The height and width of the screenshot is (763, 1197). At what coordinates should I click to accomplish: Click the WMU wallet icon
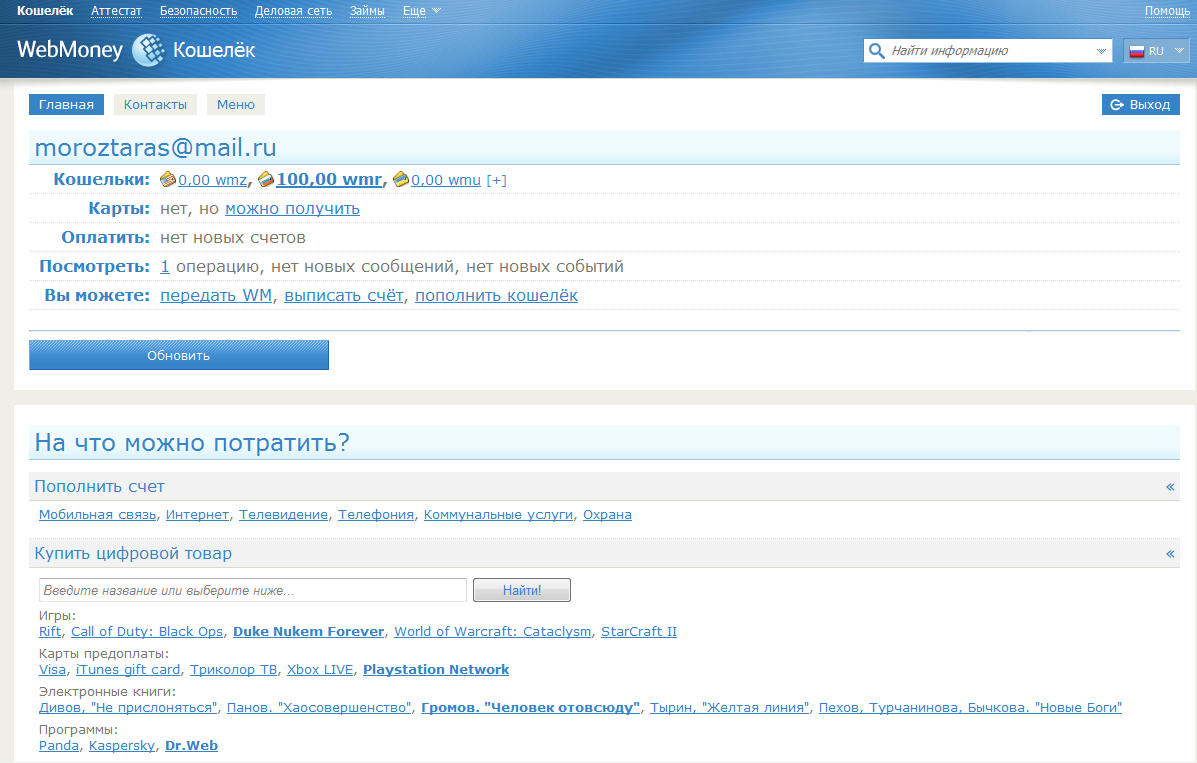pyautogui.click(x=401, y=179)
